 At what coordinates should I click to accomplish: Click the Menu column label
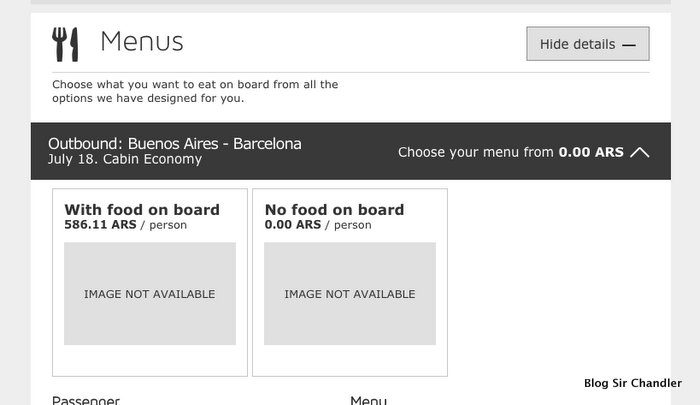pos(368,400)
